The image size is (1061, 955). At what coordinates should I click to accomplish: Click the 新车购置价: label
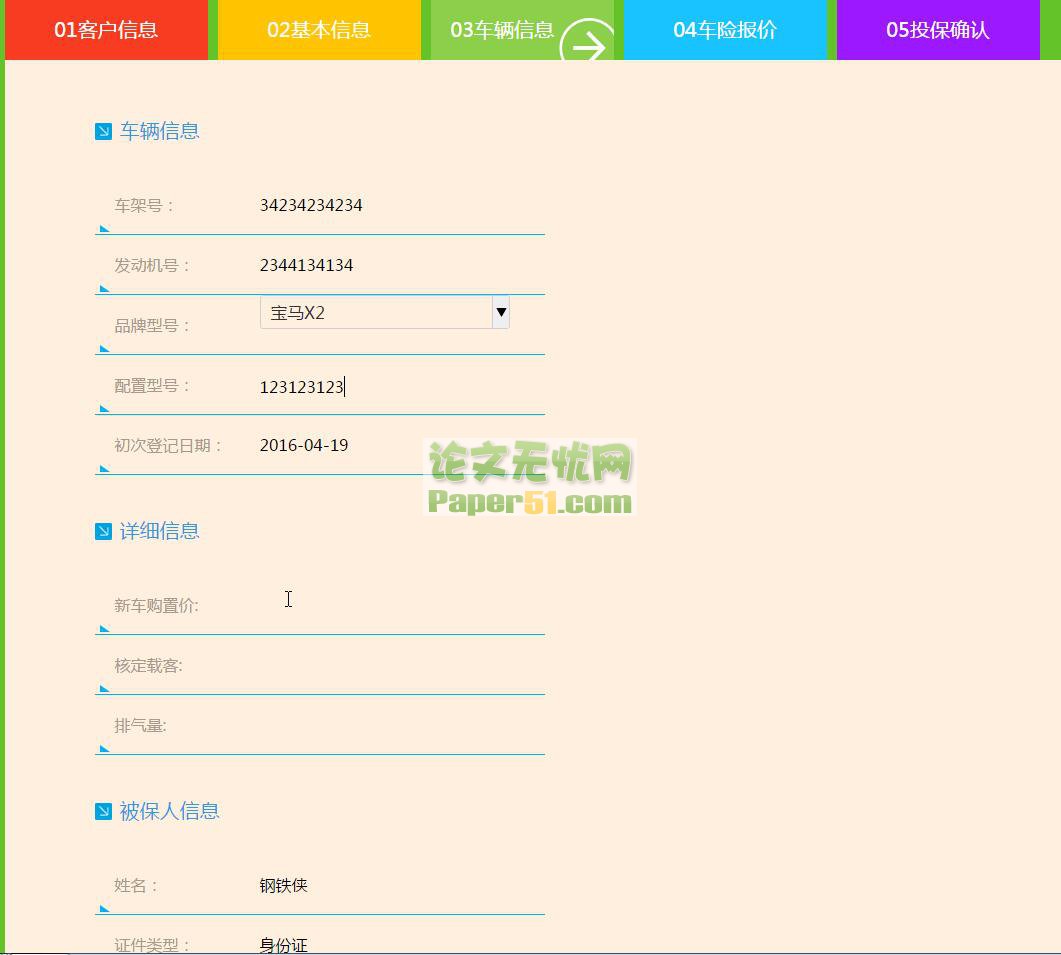coord(156,606)
